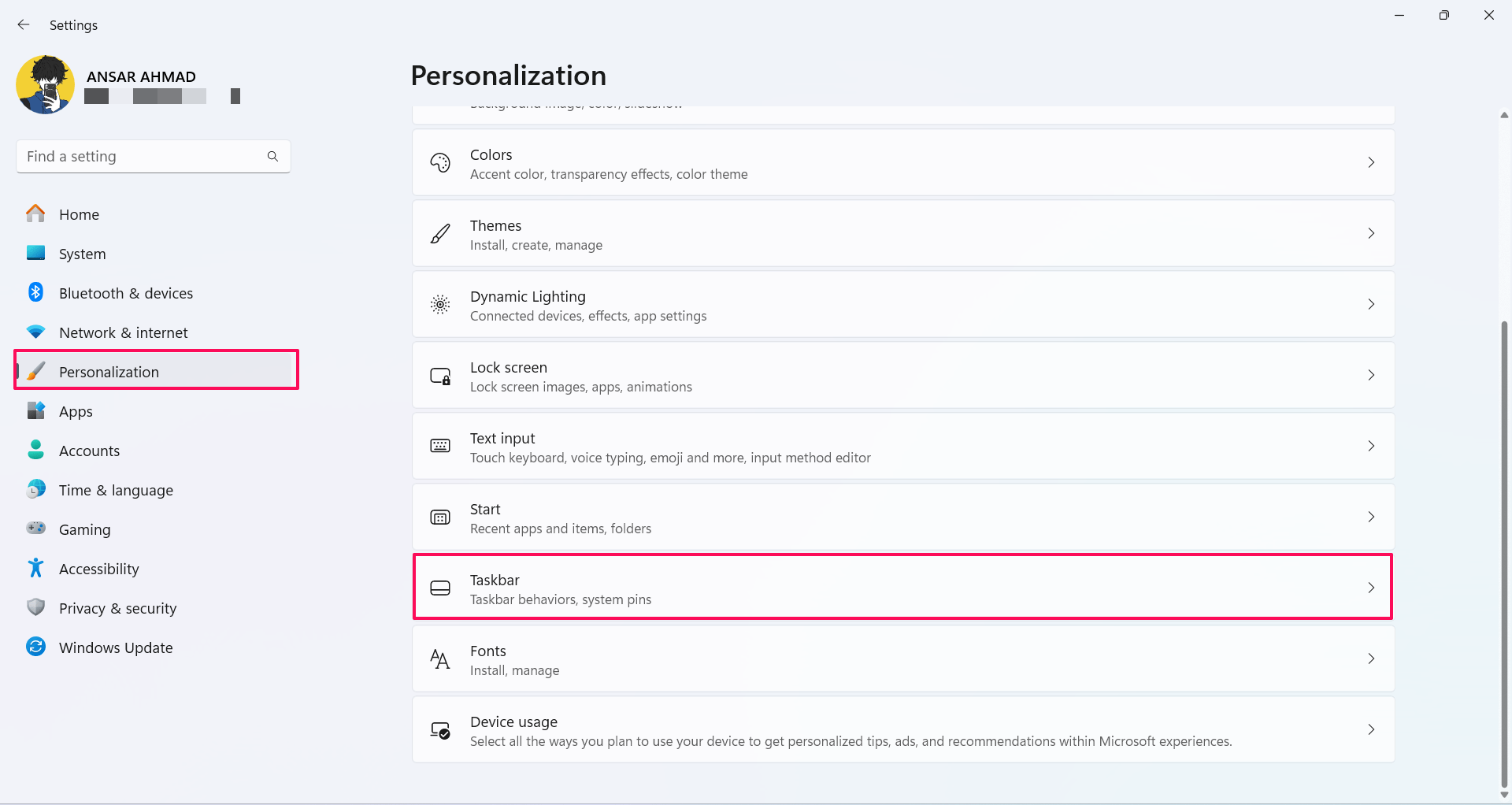Click the System monitor icon
The height and width of the screenshot is (805, 1512).
click(x=35, y=253)
